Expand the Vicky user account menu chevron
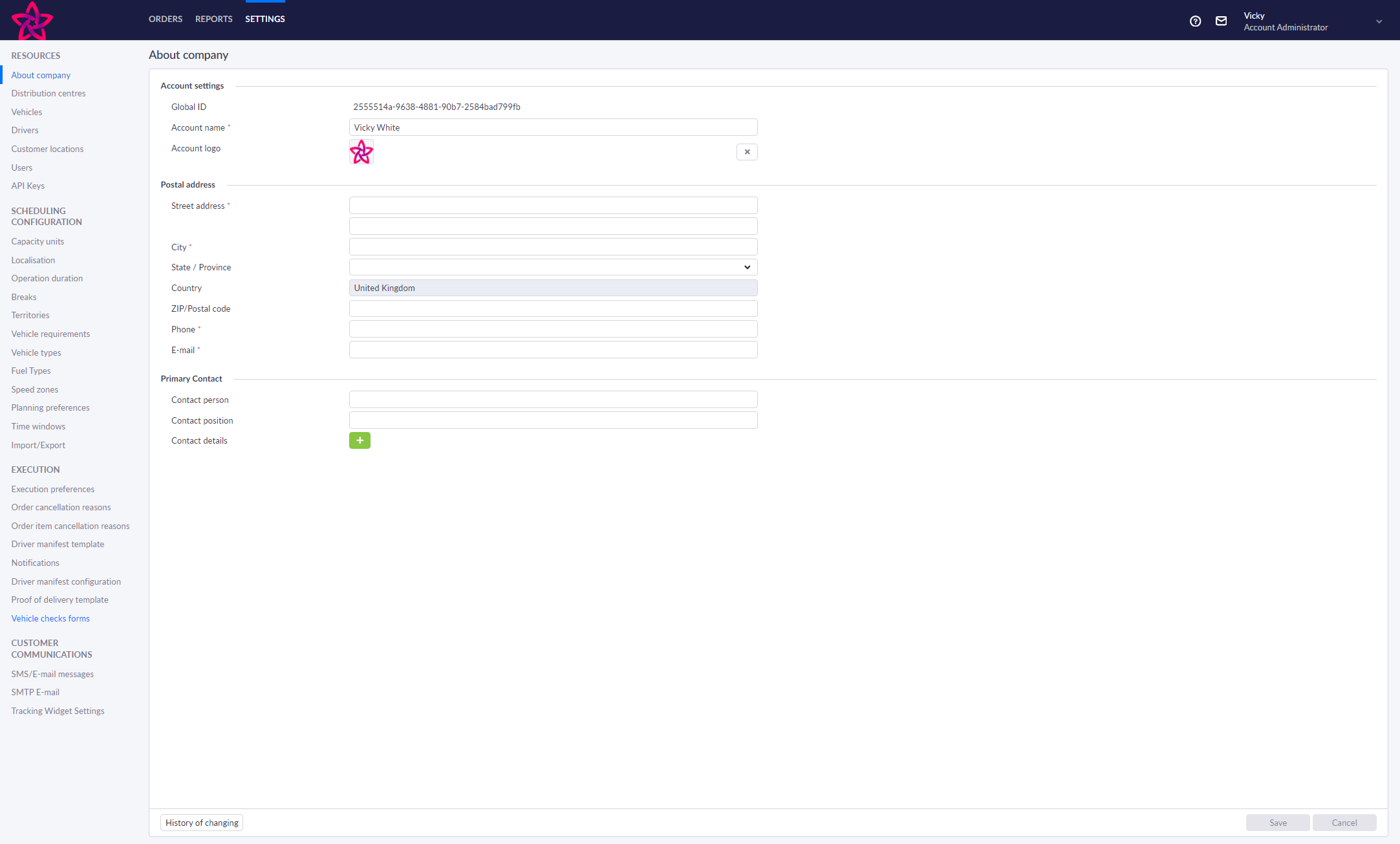The height and width of the screenshot is (844, 1400). coord(1379,21)
